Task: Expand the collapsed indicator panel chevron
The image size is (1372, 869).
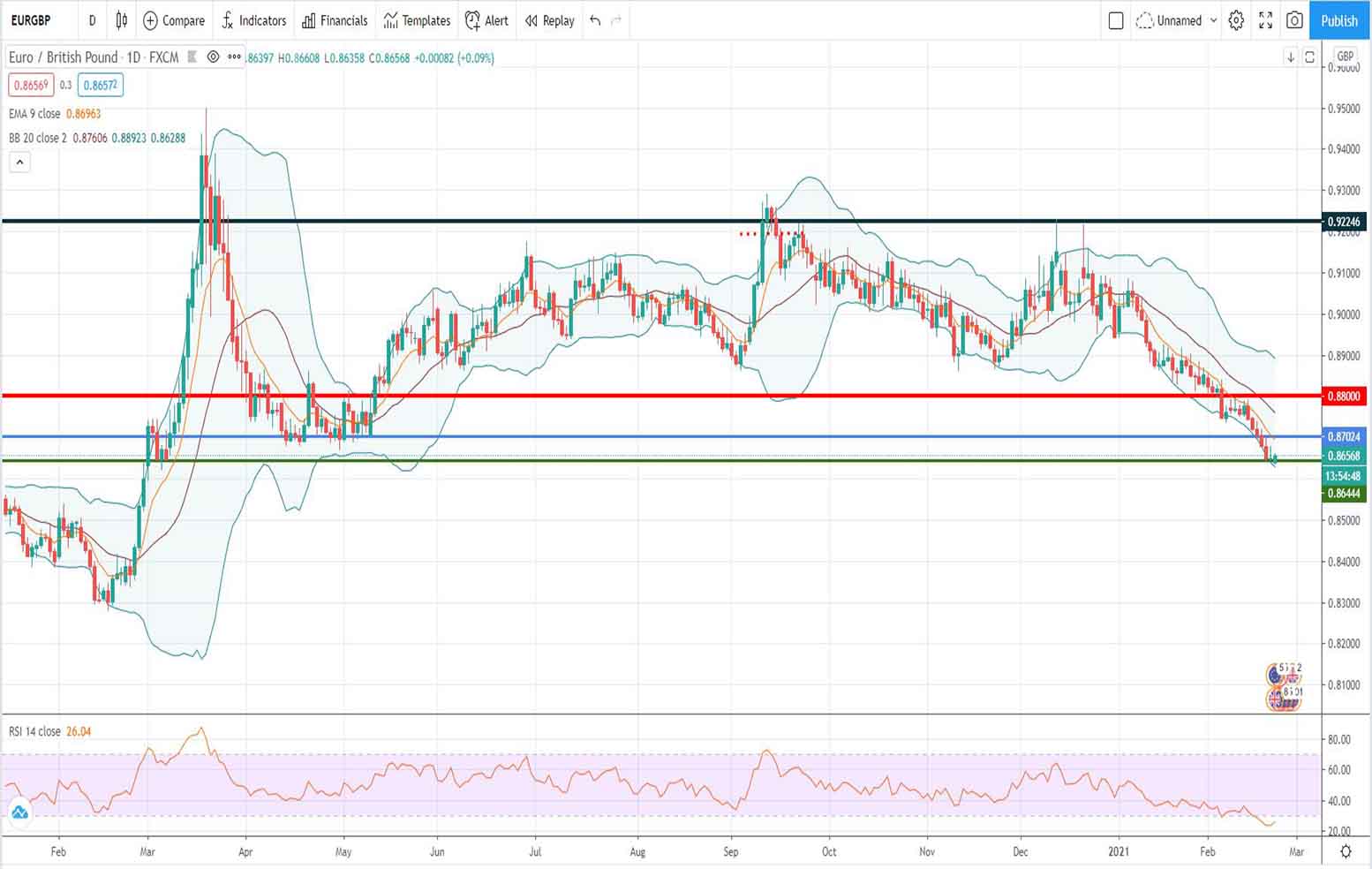Action: 19,162
